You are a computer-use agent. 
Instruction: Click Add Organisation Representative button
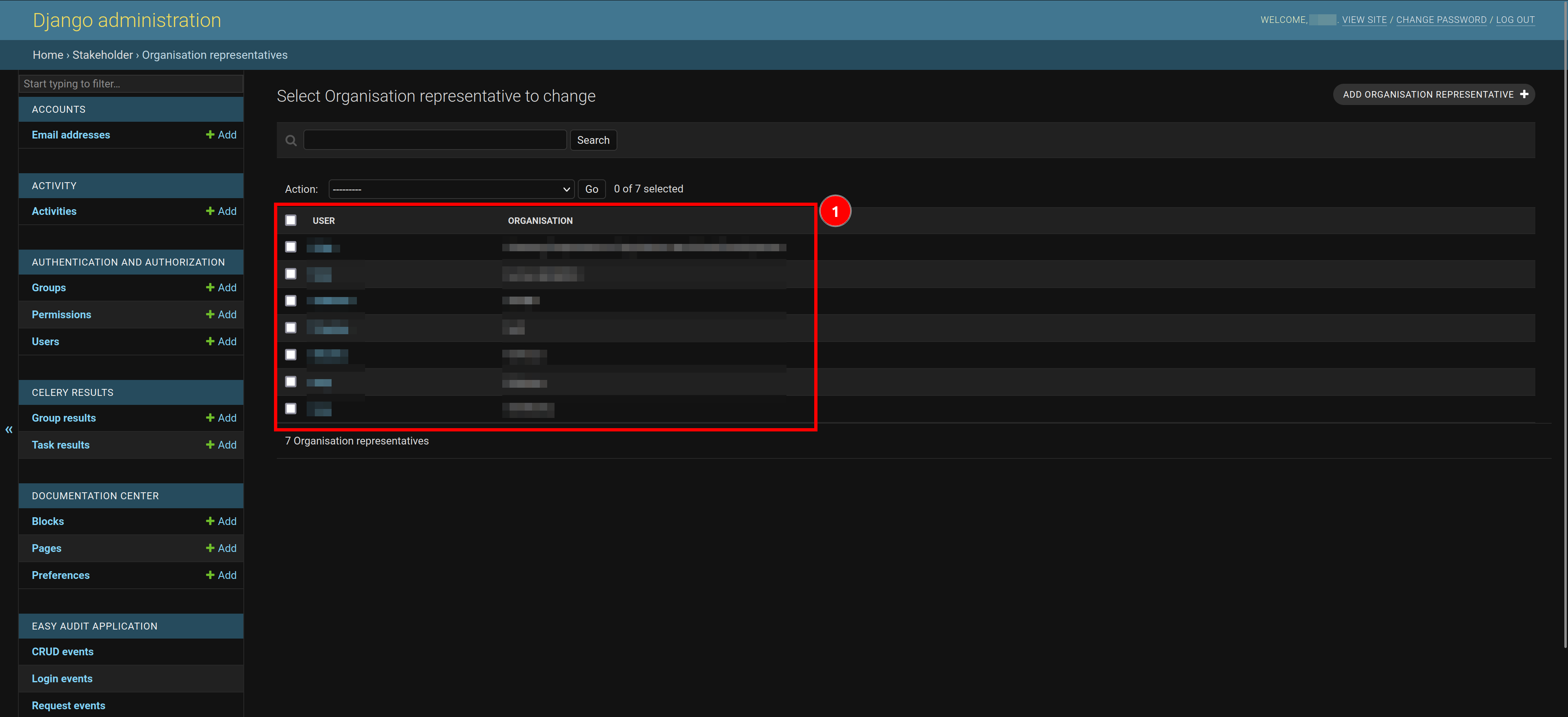(1434, 94)
